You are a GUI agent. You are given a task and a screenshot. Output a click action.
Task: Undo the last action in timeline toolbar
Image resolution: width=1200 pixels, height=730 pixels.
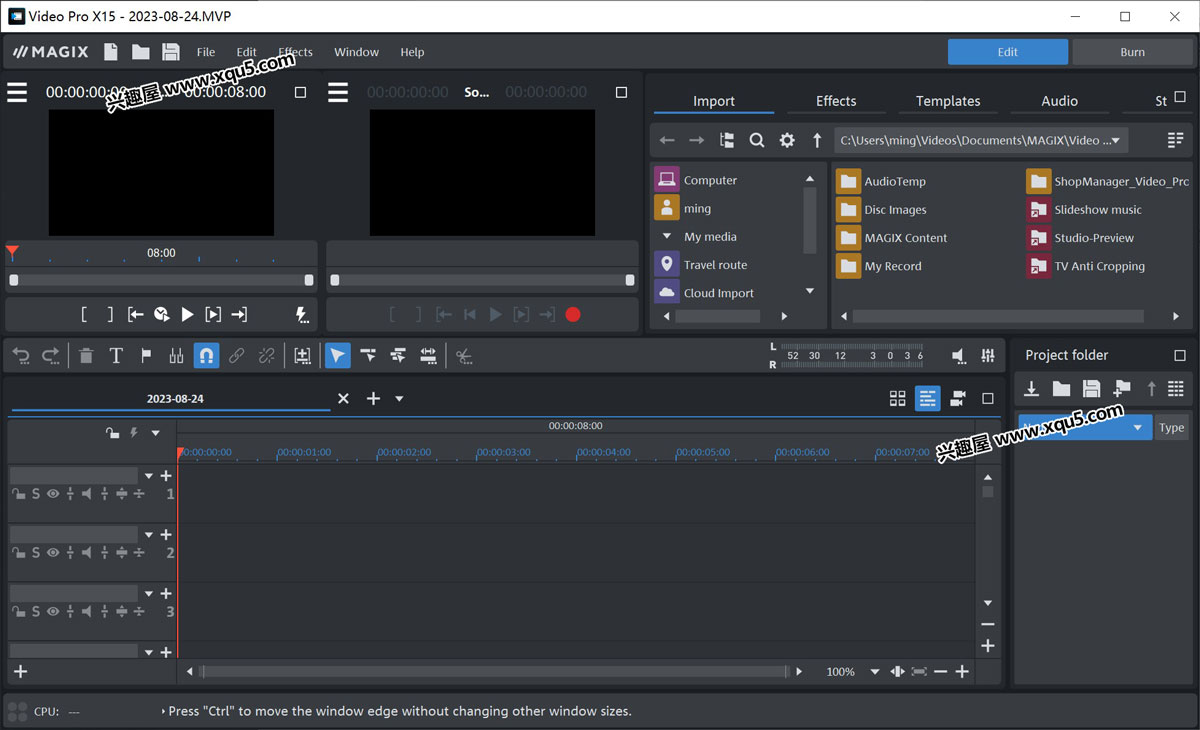click(21, 355)
